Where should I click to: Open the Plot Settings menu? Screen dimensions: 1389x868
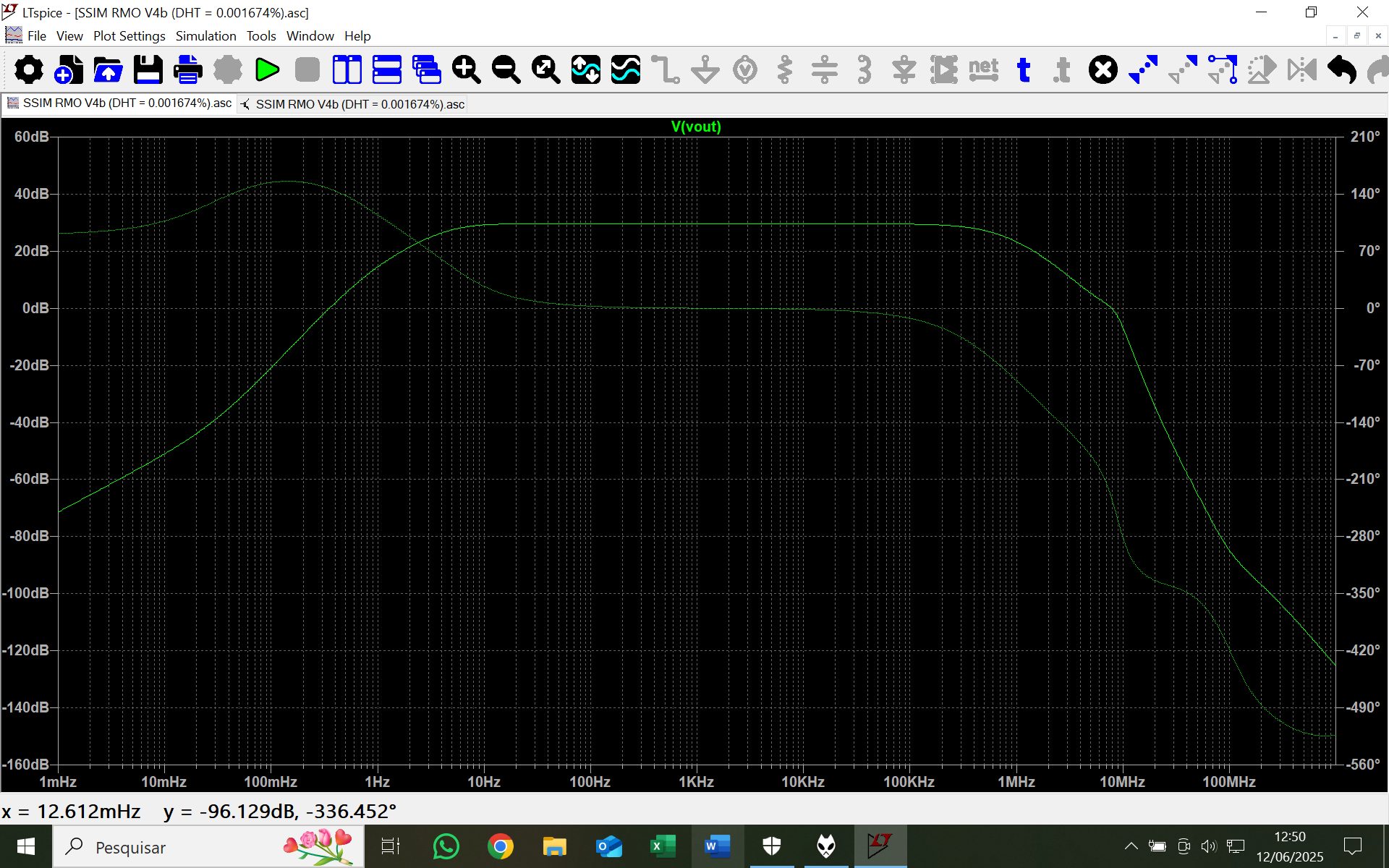[129, 36]
